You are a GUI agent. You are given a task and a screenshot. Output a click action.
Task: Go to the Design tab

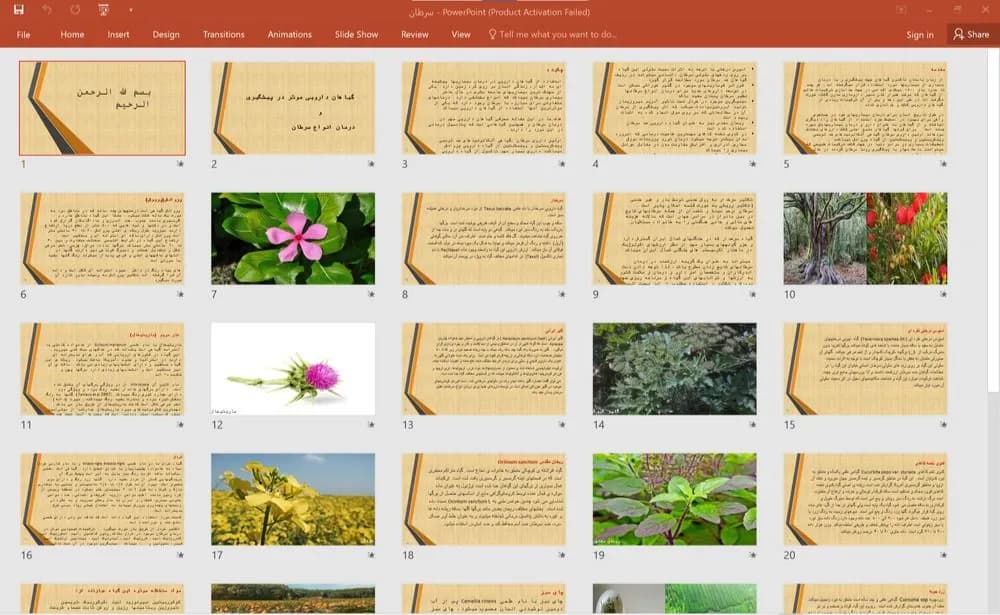click(x=166, y=34)
